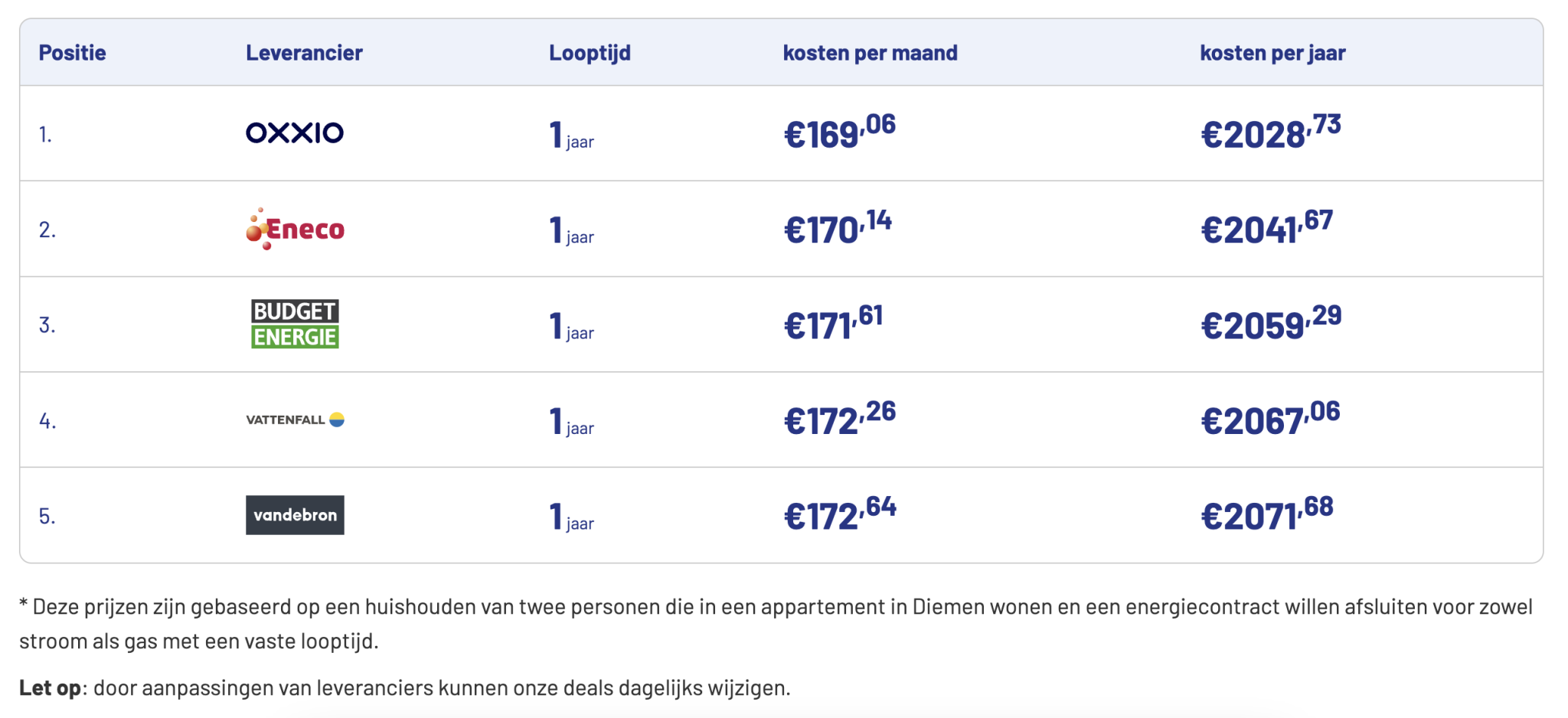Viewport: 1568px width, 718px height.
Task: Click the Let op notice text
Action: tap(405, 687)
